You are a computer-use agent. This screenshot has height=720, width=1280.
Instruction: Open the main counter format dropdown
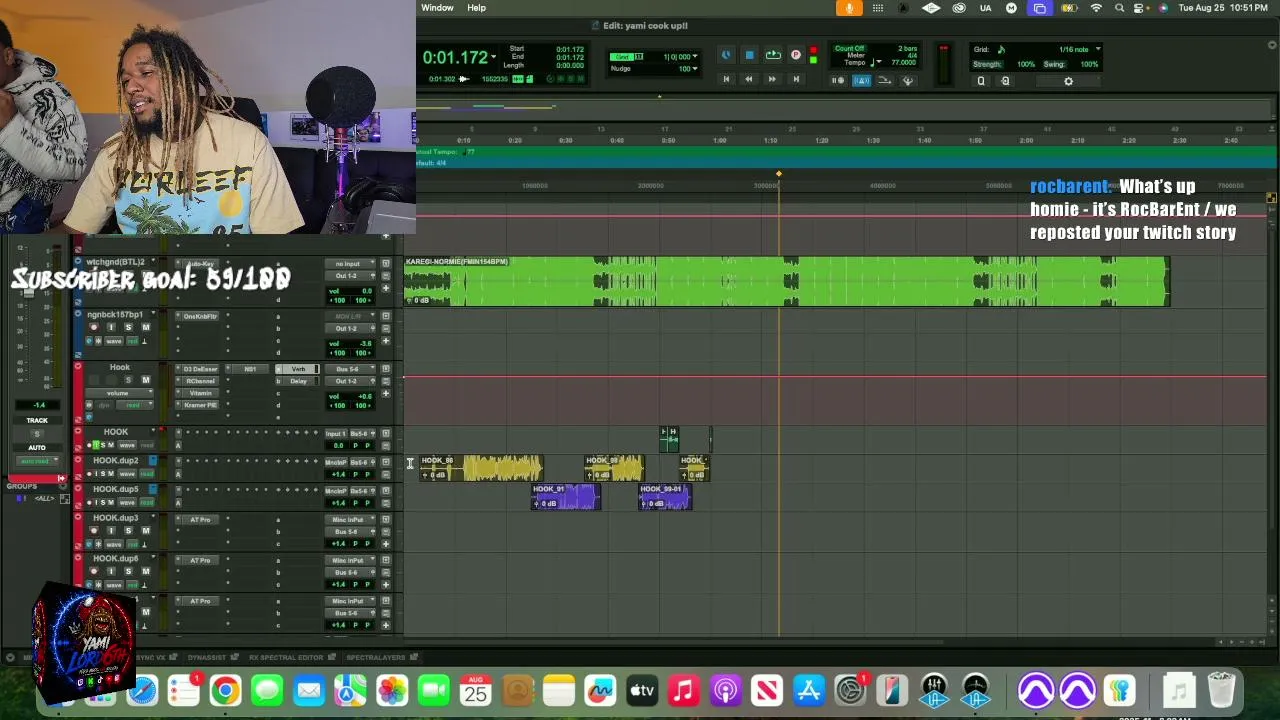(x=493, y=57)
